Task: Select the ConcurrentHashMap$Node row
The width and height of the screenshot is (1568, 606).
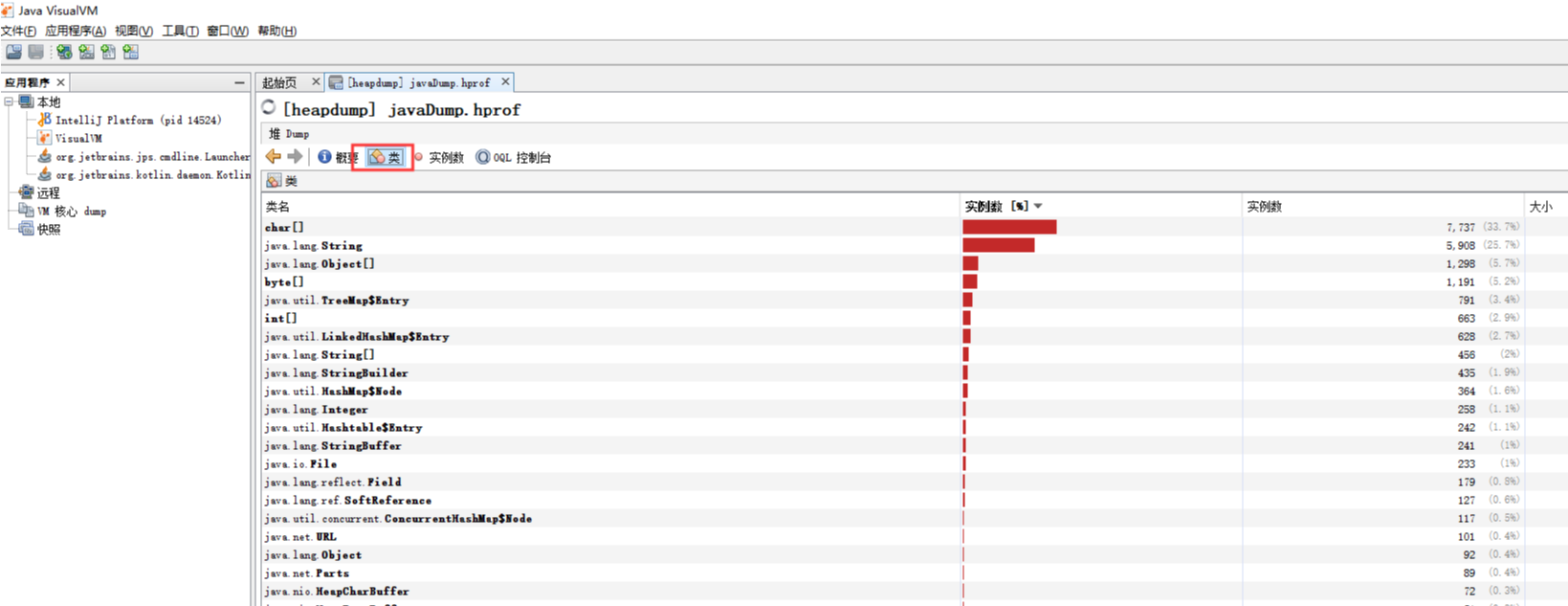Action: pos(915,518)
